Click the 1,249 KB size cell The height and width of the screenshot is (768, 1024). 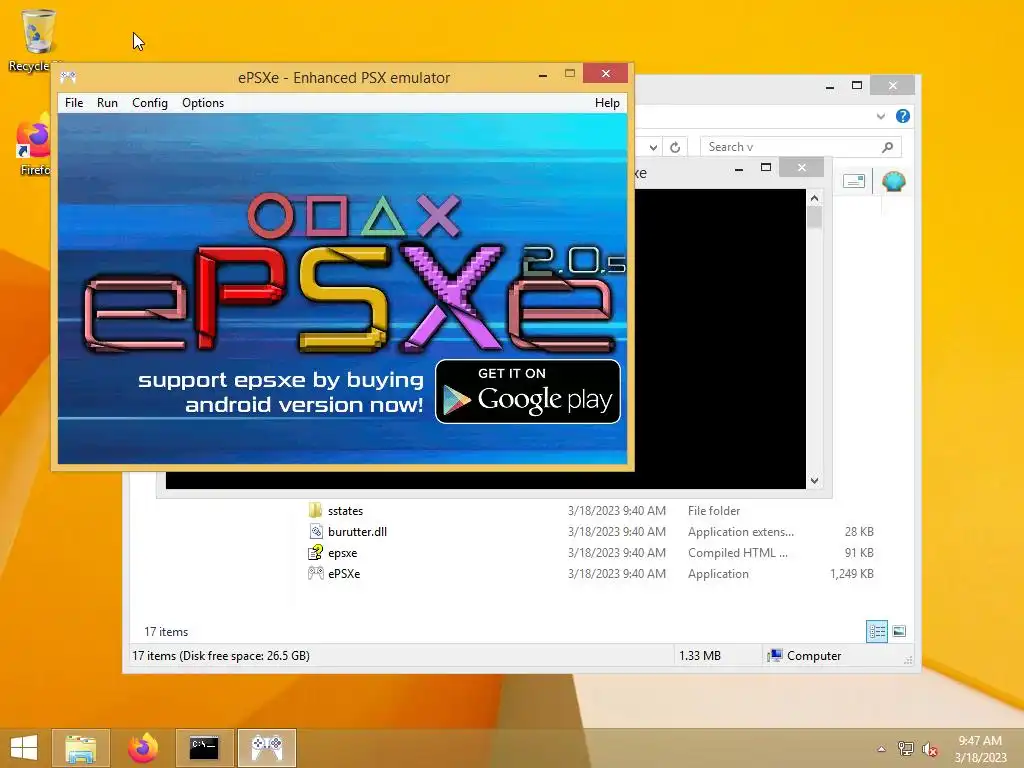point(852,573)
